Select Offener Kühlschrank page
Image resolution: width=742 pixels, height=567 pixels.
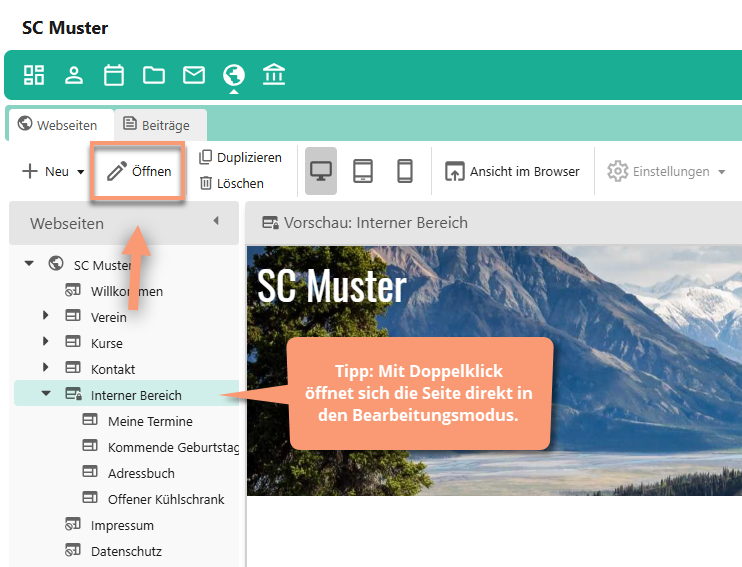click(x=166, y=499)
